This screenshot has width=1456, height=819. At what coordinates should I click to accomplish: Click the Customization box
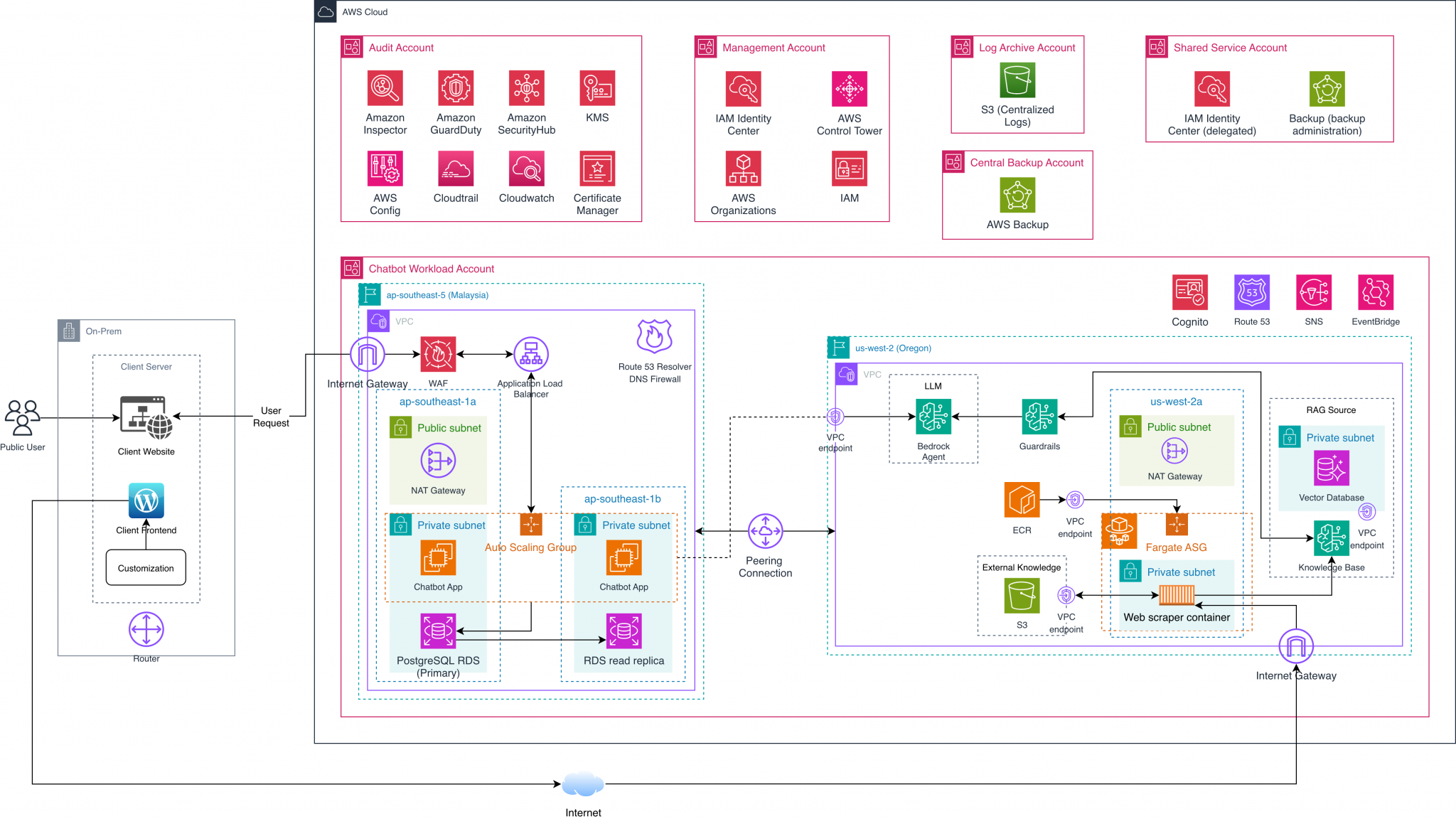146,568
